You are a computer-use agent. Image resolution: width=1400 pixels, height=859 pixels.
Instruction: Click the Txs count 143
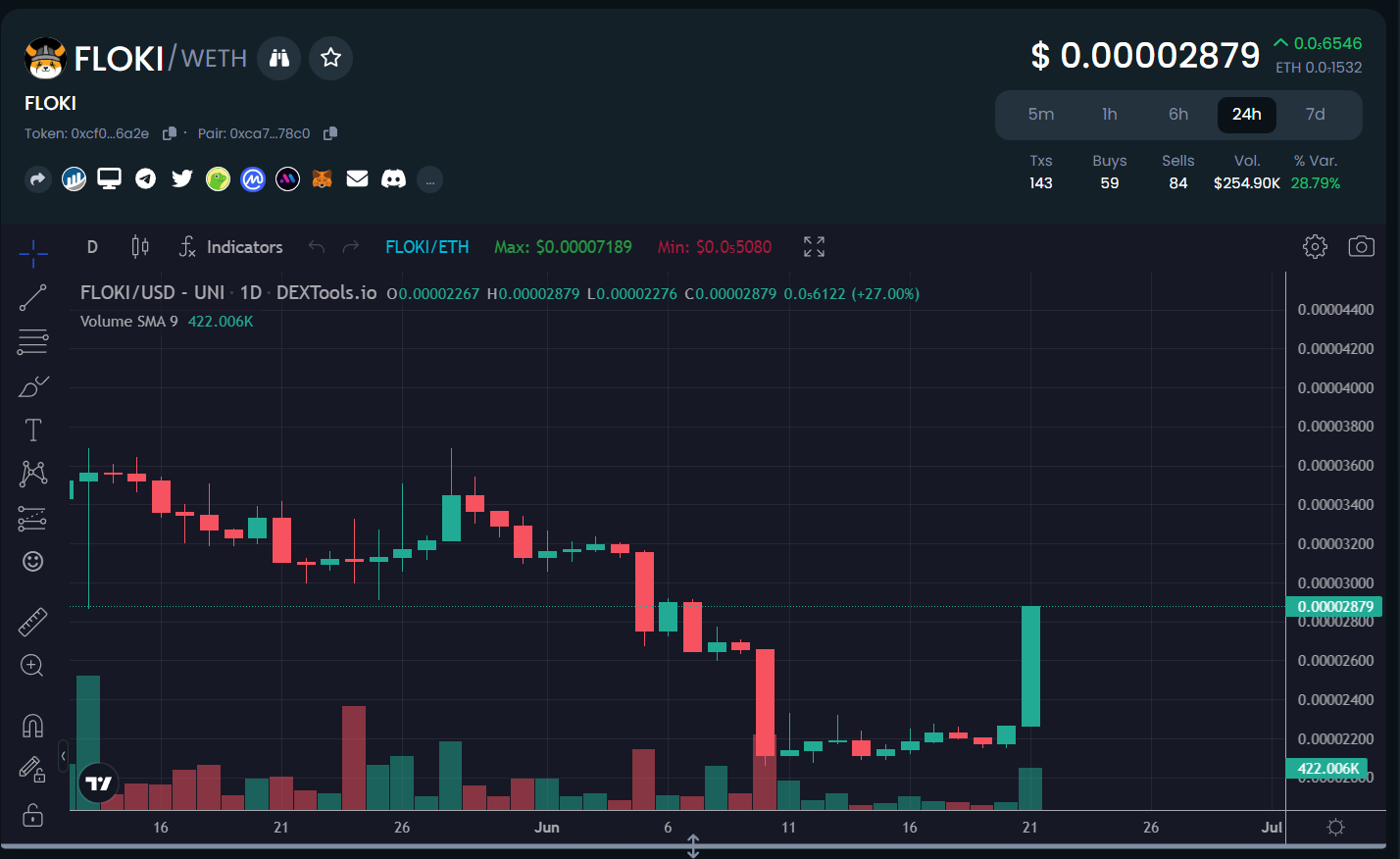pos(1041,183)
